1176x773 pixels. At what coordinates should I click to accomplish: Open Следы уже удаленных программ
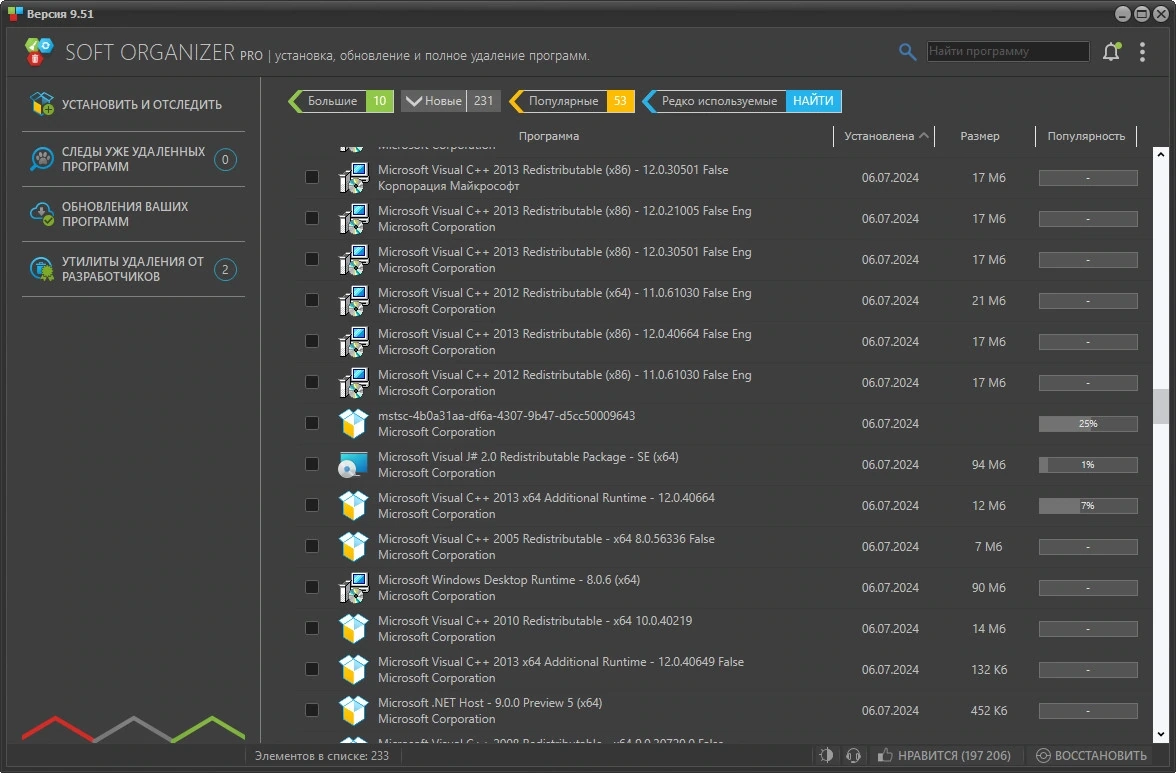134,159
